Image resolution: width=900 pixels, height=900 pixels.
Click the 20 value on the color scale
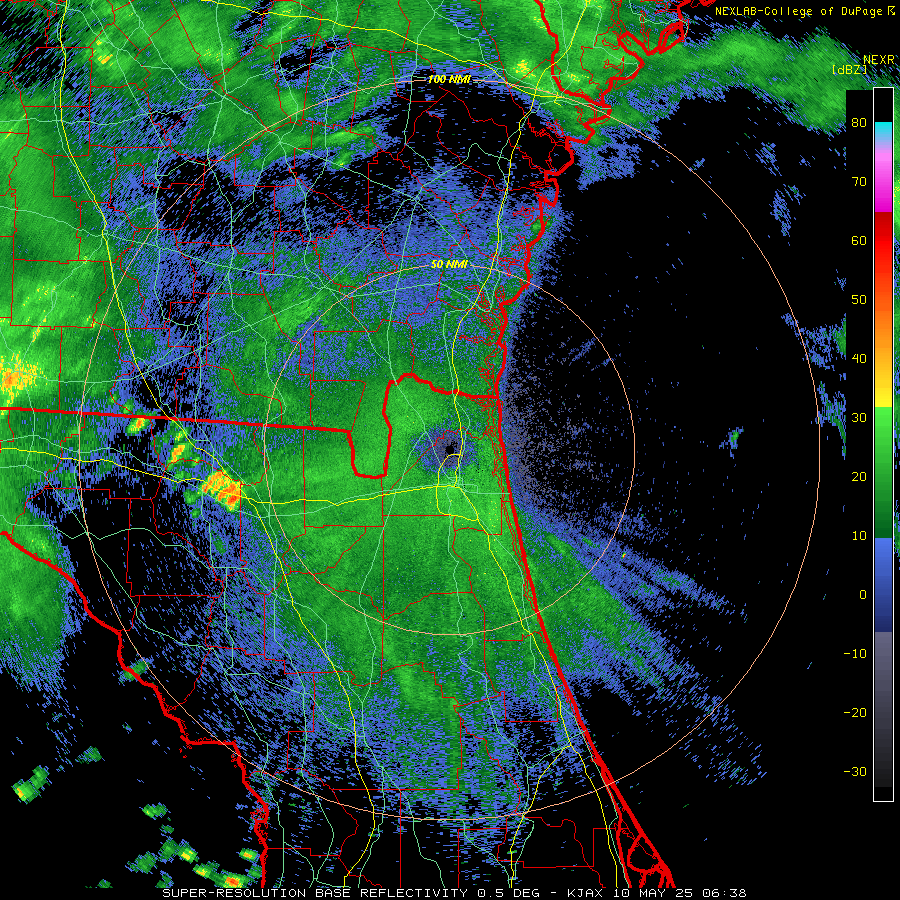click(x=859, y=476)
